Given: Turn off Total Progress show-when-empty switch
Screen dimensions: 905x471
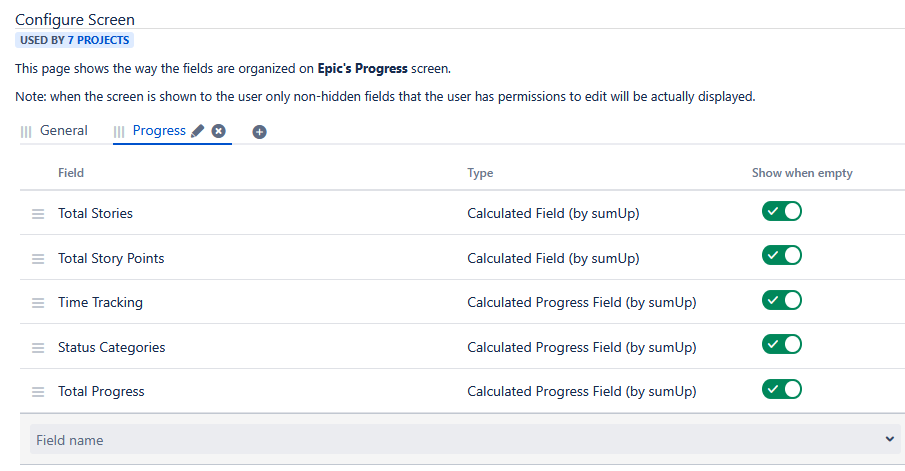Looking at the screenshot, I should point(781,389).
